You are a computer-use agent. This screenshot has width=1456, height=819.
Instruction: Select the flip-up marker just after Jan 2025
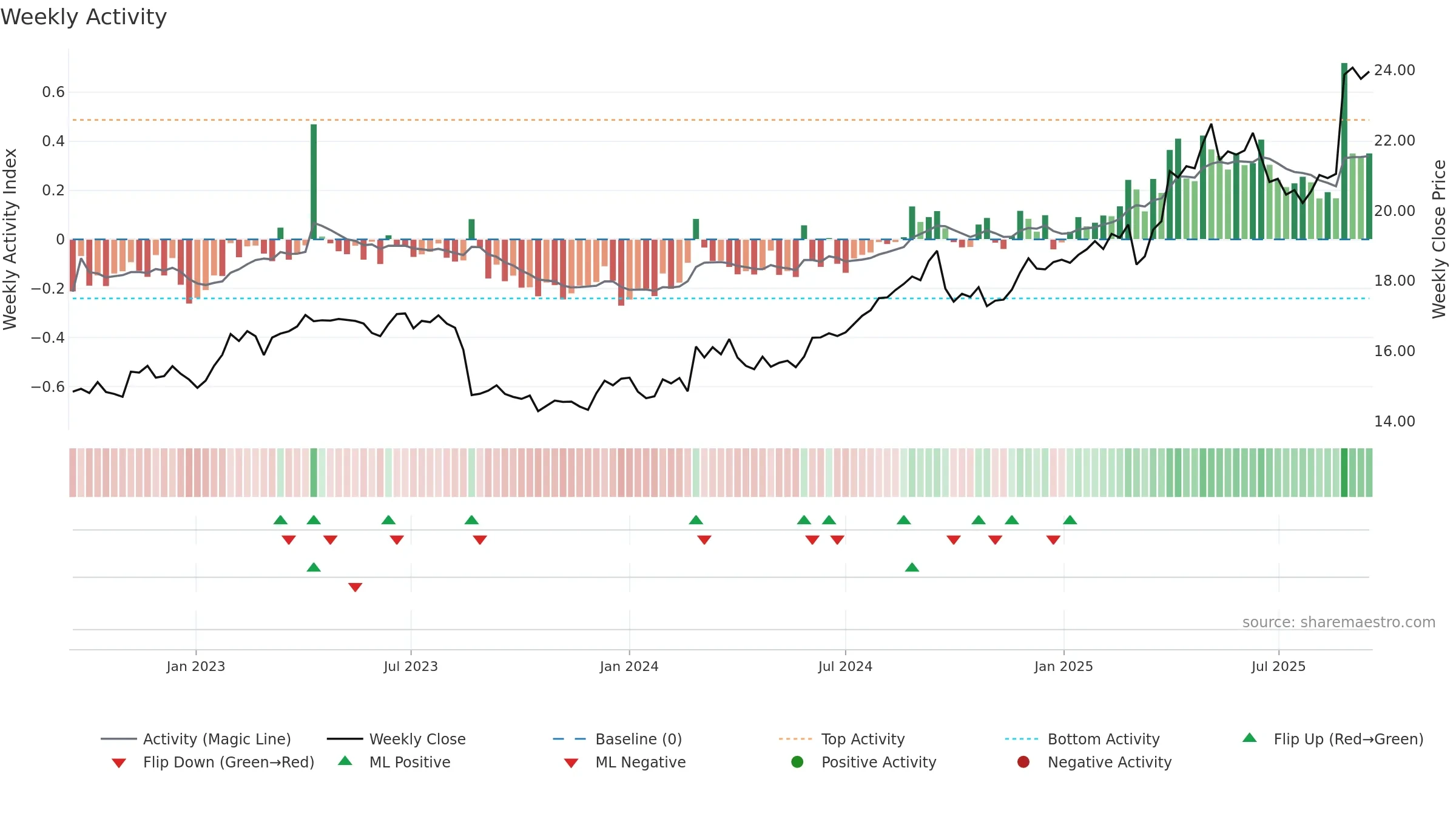1070,520
